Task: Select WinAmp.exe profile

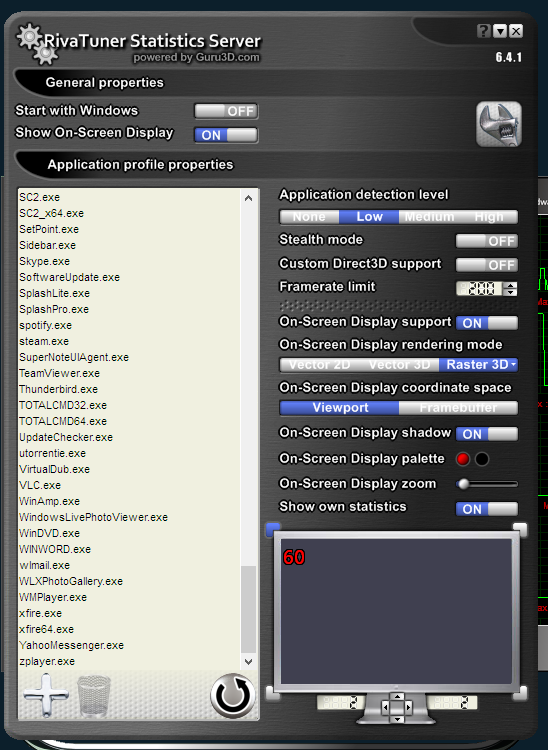Action: click(49, 501)
